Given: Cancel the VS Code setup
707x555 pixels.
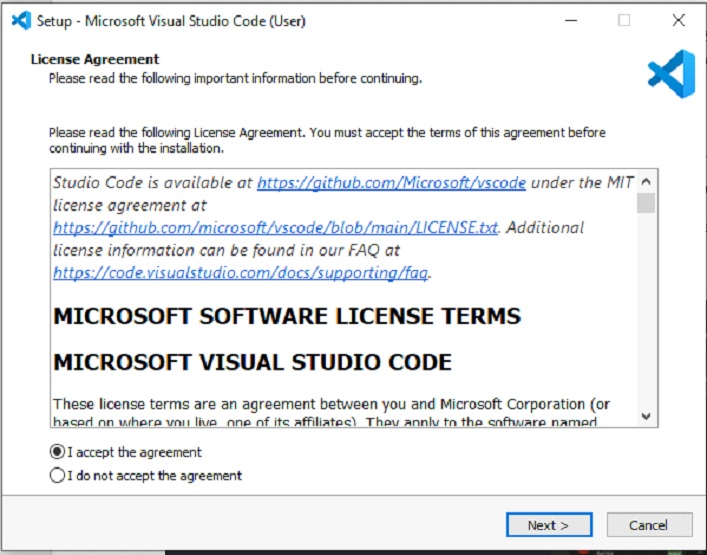Looking at the screenshot, I should pyautogui.click(x=649, y=525).
